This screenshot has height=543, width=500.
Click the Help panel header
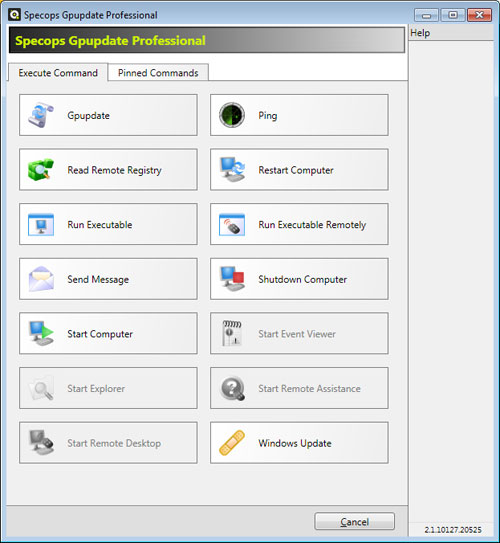[451, 33]
